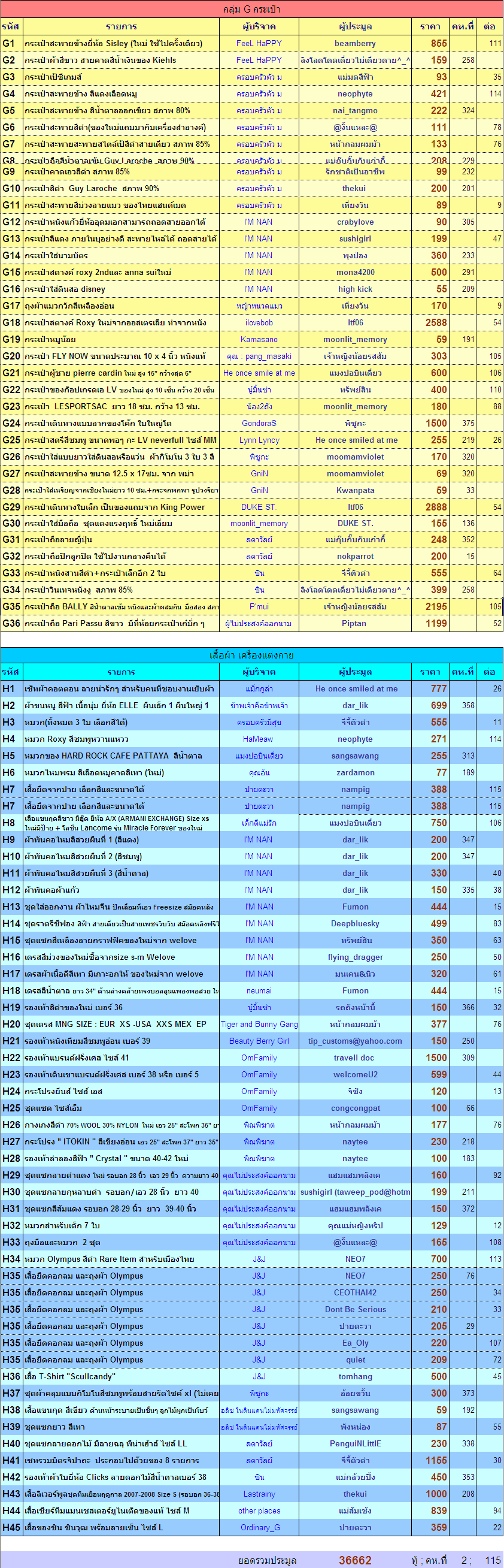Select bidder 'PenguiNLittlE'
The height and width of the screenshot is (1568, 504).
pos(355,1444)
